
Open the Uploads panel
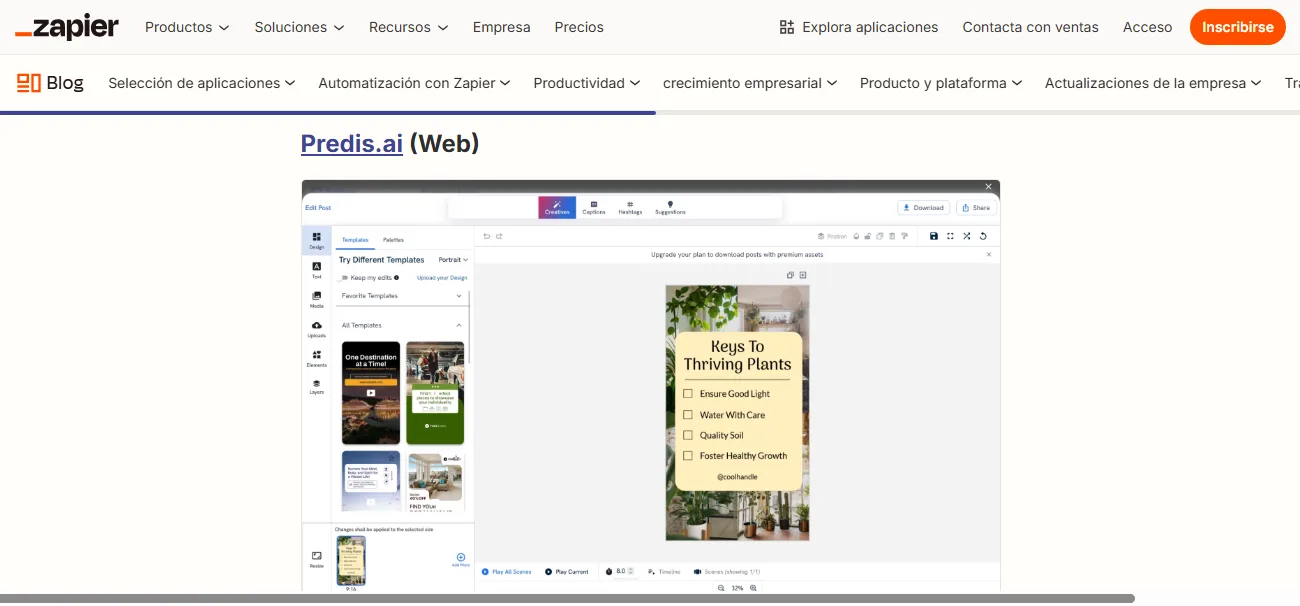click(316, 328)
